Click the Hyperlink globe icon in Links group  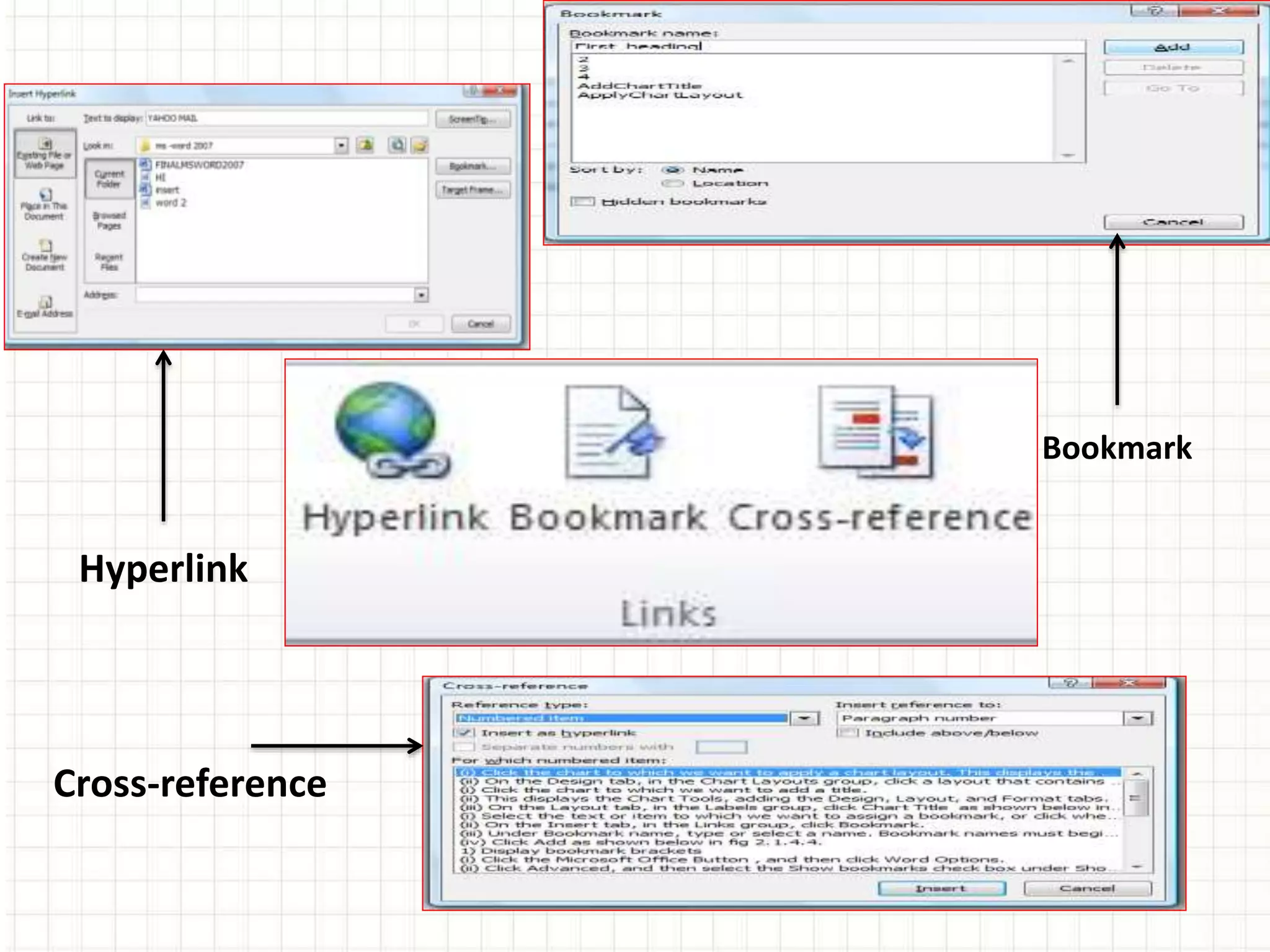[x=392, y=431]
